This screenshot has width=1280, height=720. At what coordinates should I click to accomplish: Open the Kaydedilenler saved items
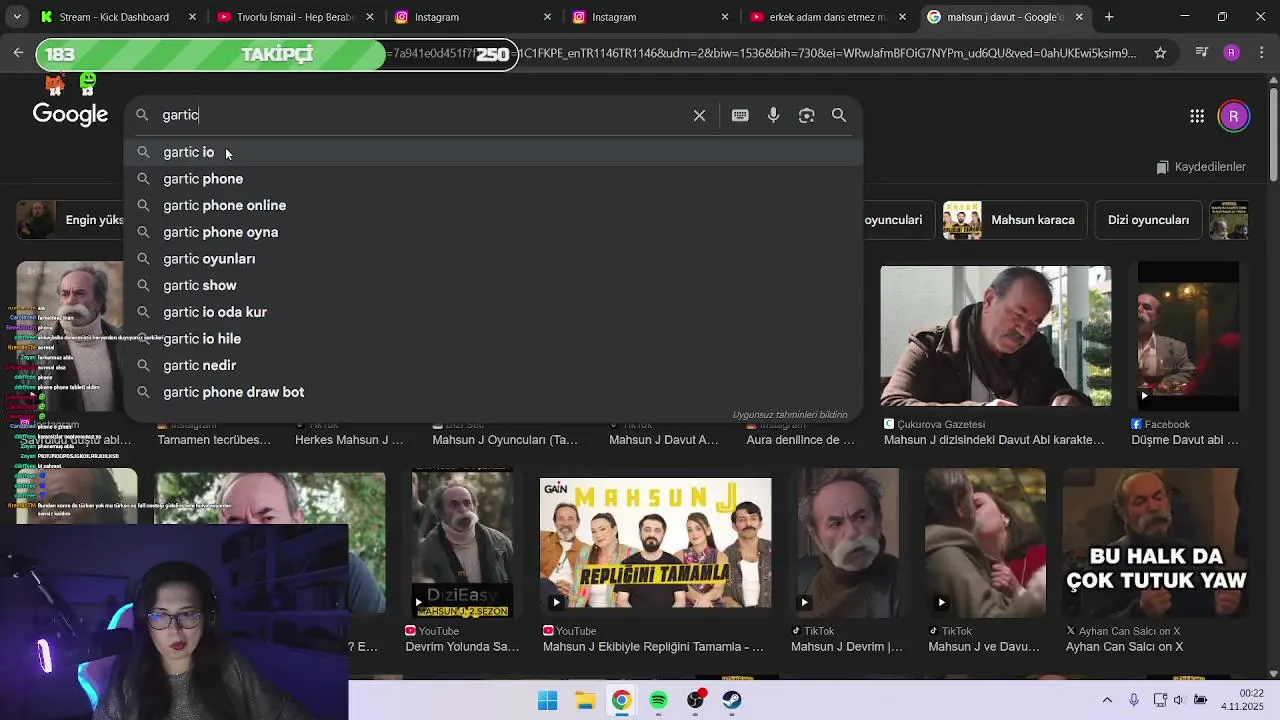1201,167
